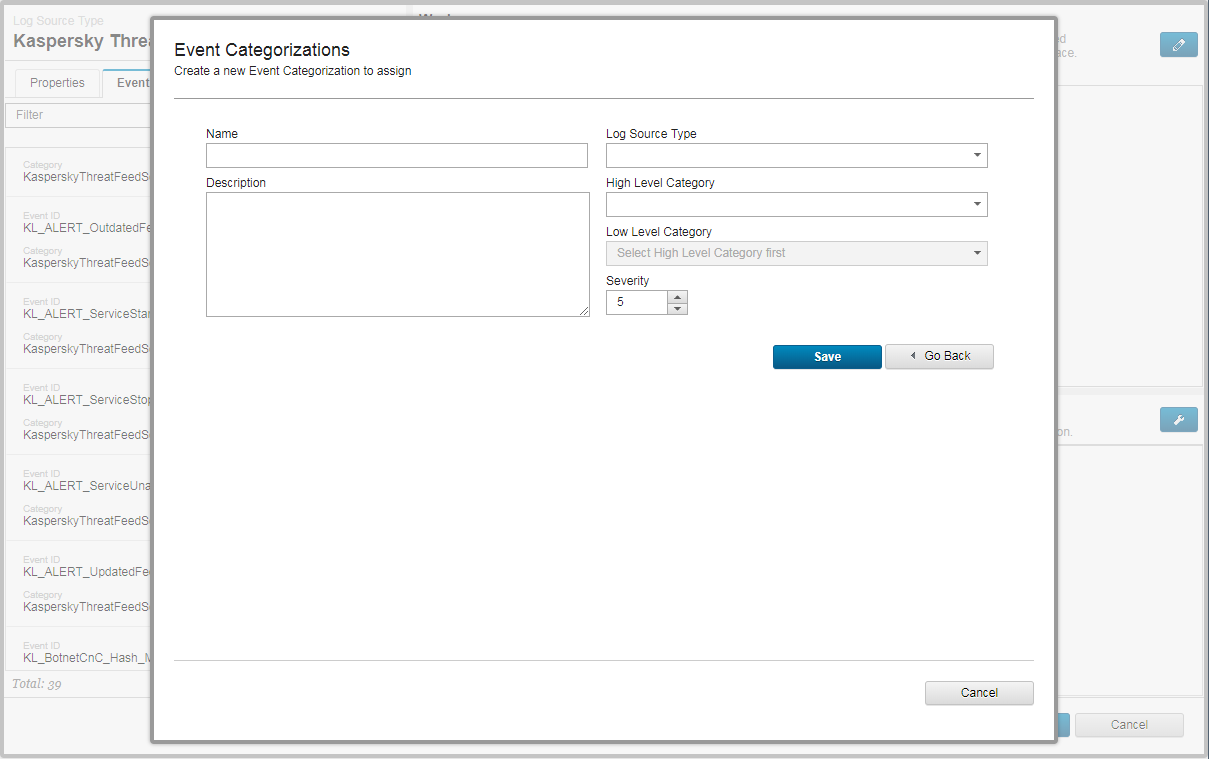Decrease Severity using the down stepper arrow

678,308
